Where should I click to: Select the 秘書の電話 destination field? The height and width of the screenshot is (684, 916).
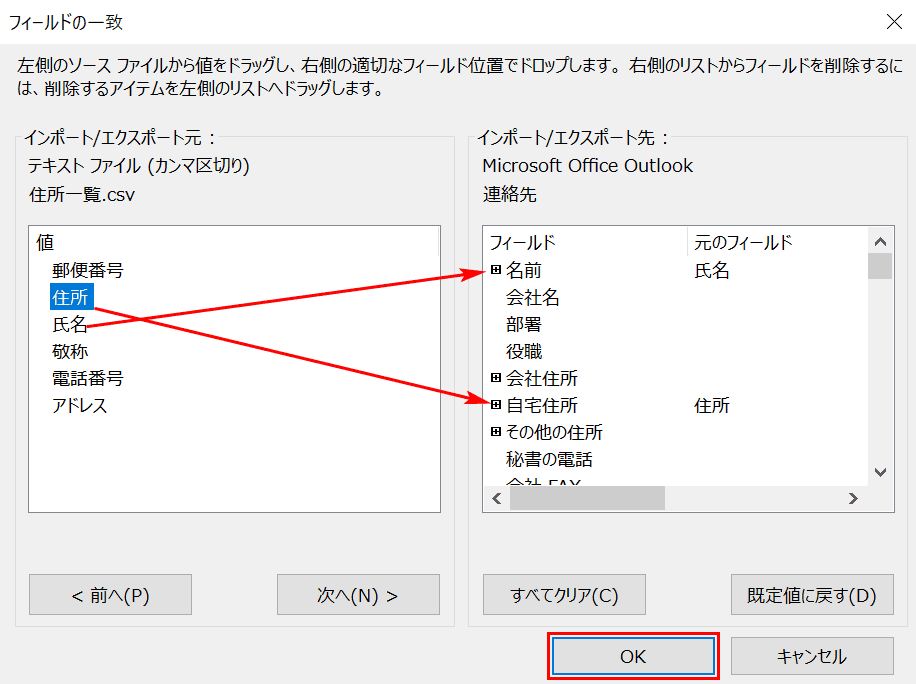(549, 459)
